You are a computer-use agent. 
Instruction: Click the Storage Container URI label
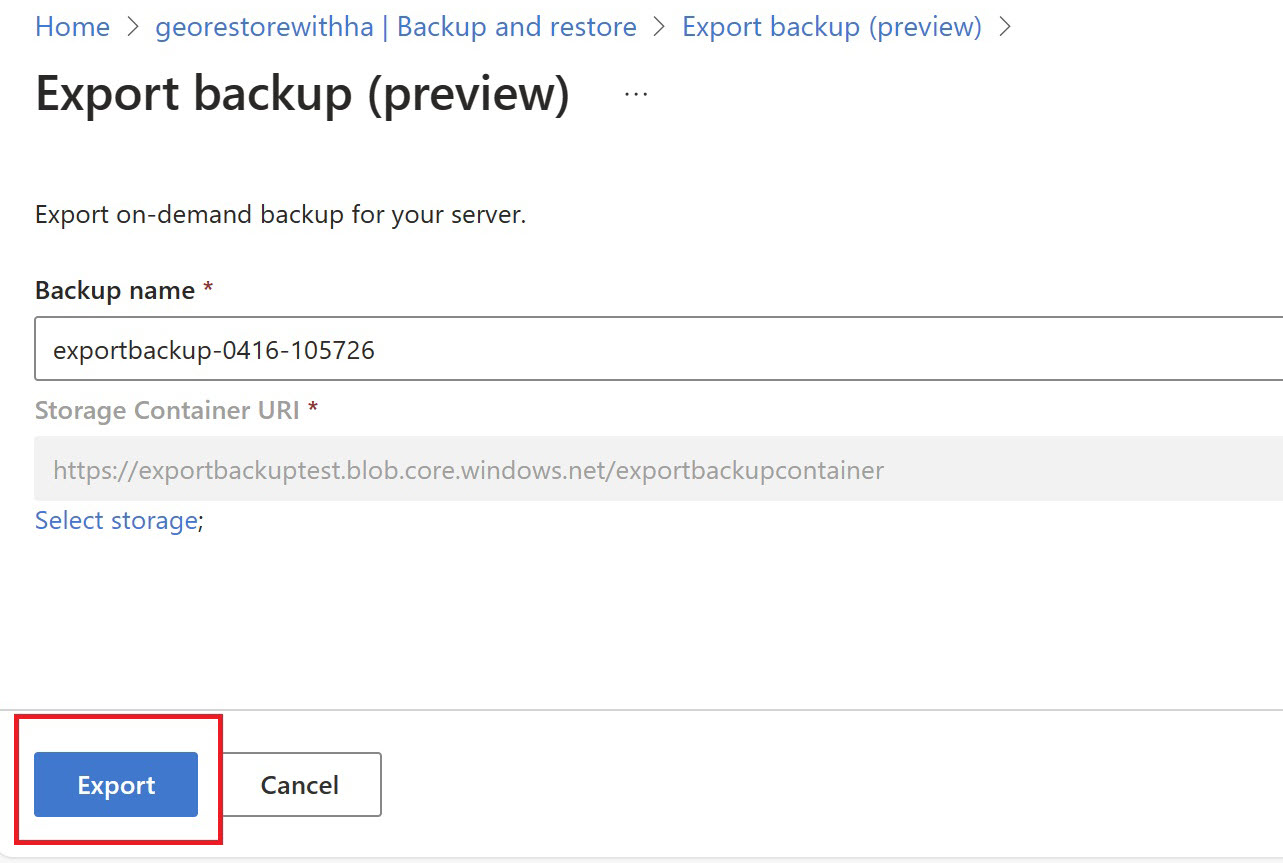tap(167, 410)
